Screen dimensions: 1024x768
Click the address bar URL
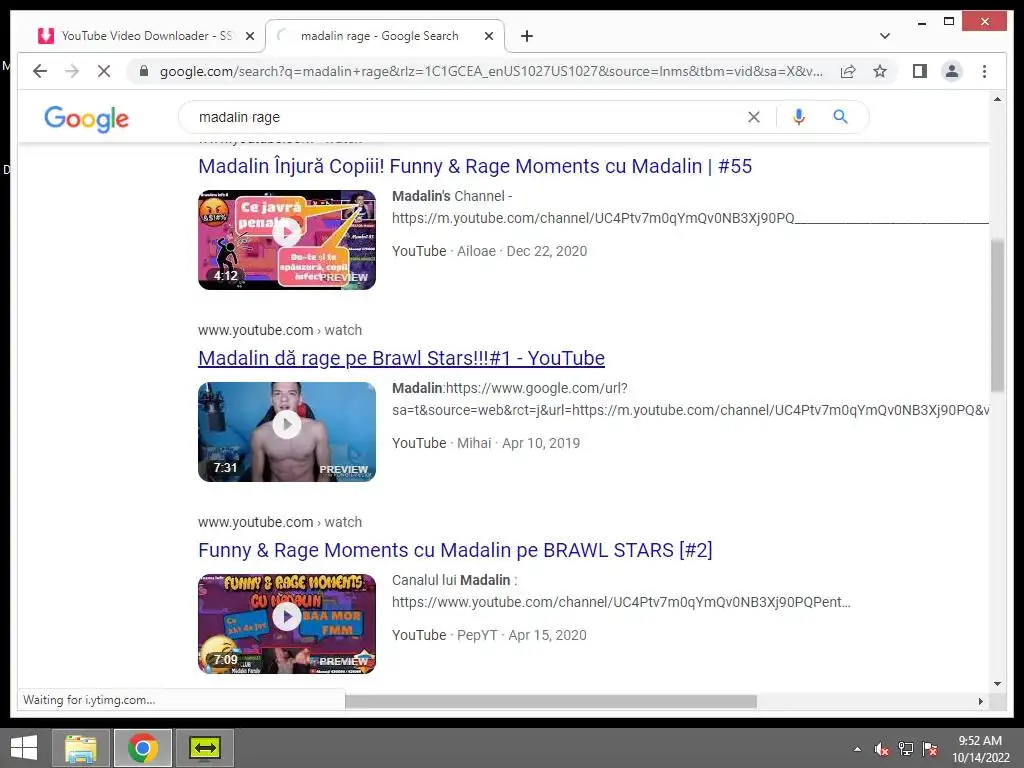click(x=490, y=71)
